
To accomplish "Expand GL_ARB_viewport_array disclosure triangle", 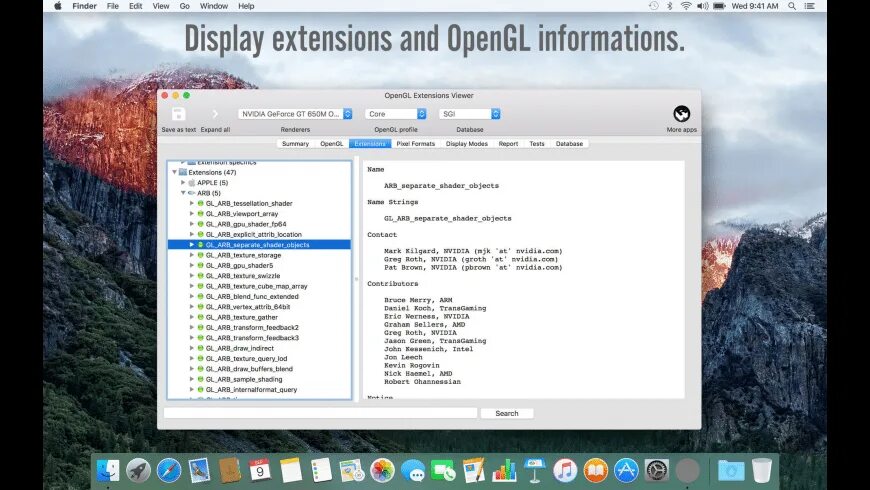I will tap(192, 214).
